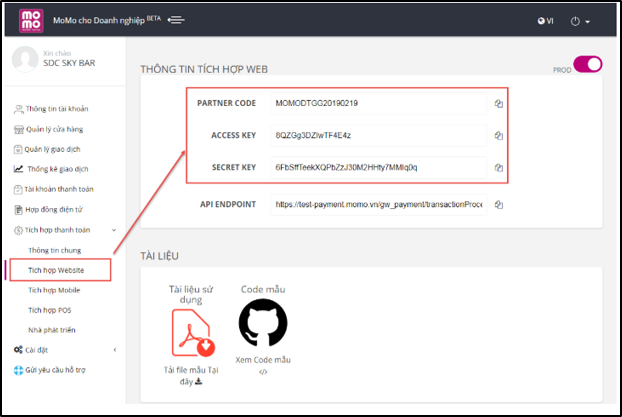Open Thông tin tài khoản menu

(57, 109)
